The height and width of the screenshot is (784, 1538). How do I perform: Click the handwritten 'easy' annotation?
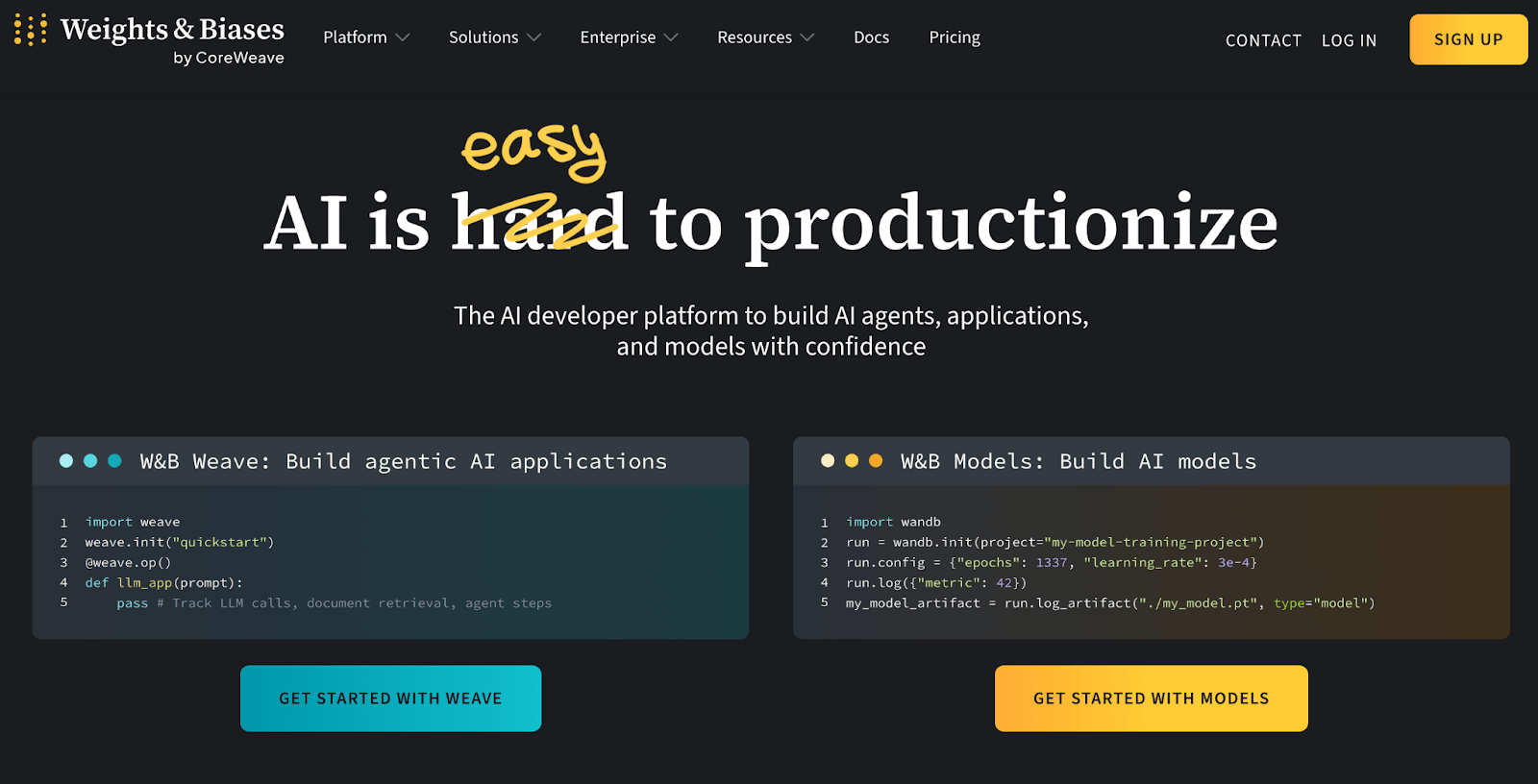coord(533,149)
